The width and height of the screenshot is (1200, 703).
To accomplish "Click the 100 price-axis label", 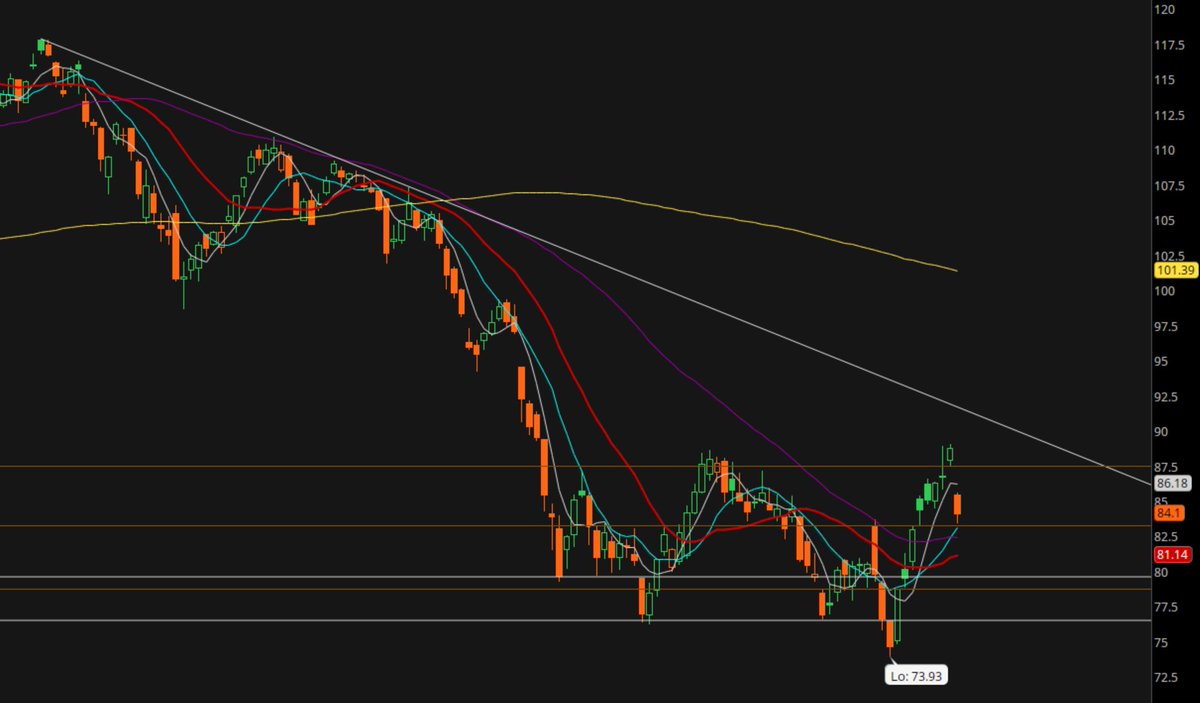I will [x=1166, y=291].
